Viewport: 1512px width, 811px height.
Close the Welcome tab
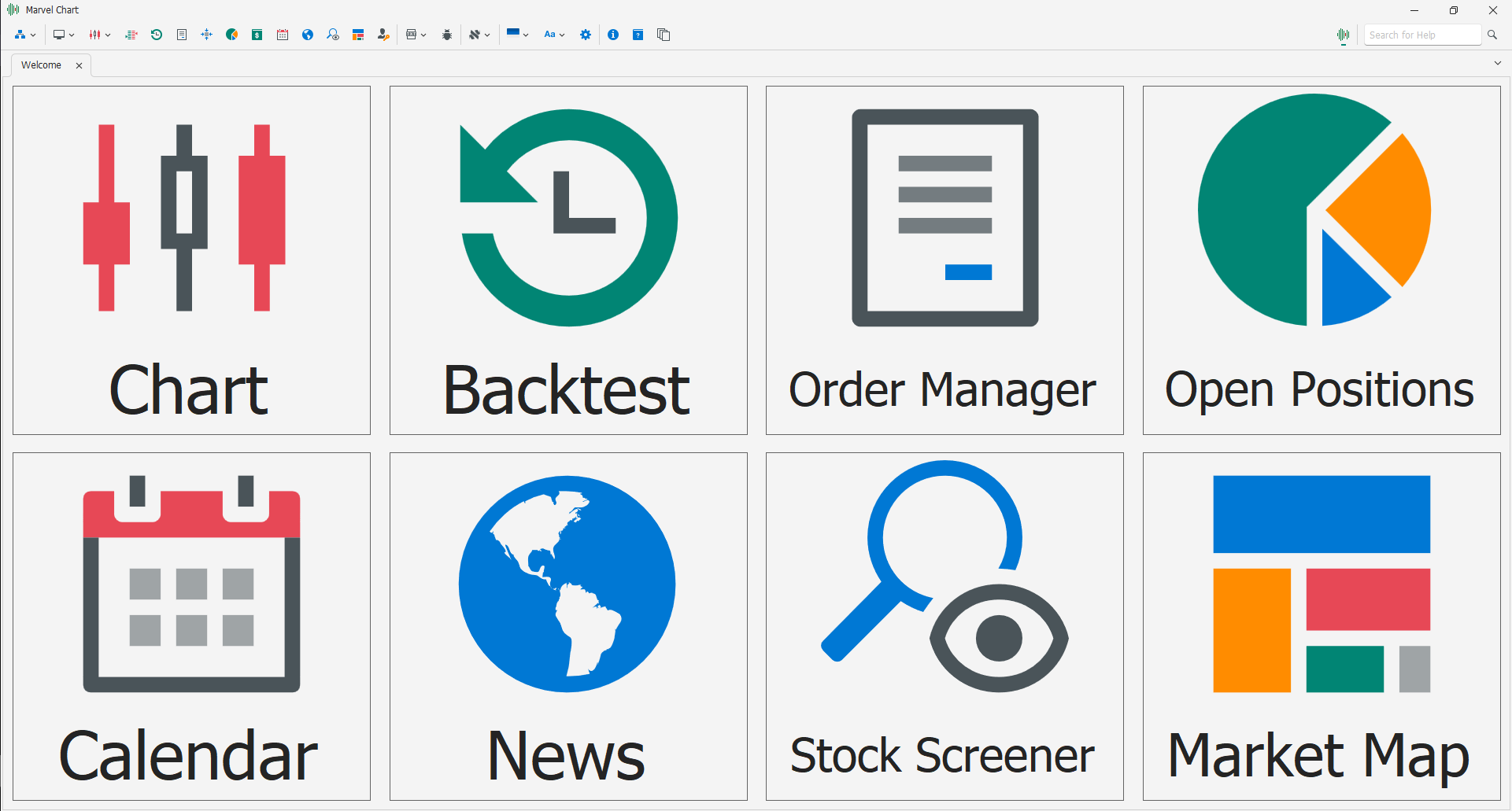pyautogui.click(x=79, y=65)
